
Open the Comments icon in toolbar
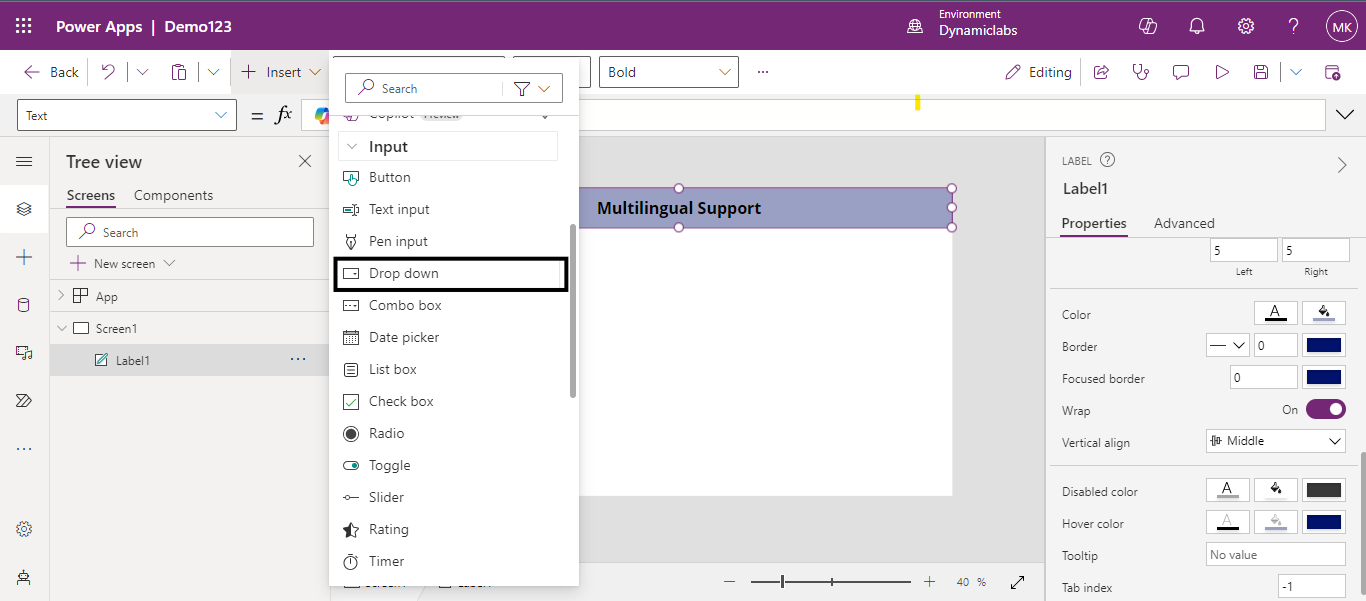(x=1181, y=72)
